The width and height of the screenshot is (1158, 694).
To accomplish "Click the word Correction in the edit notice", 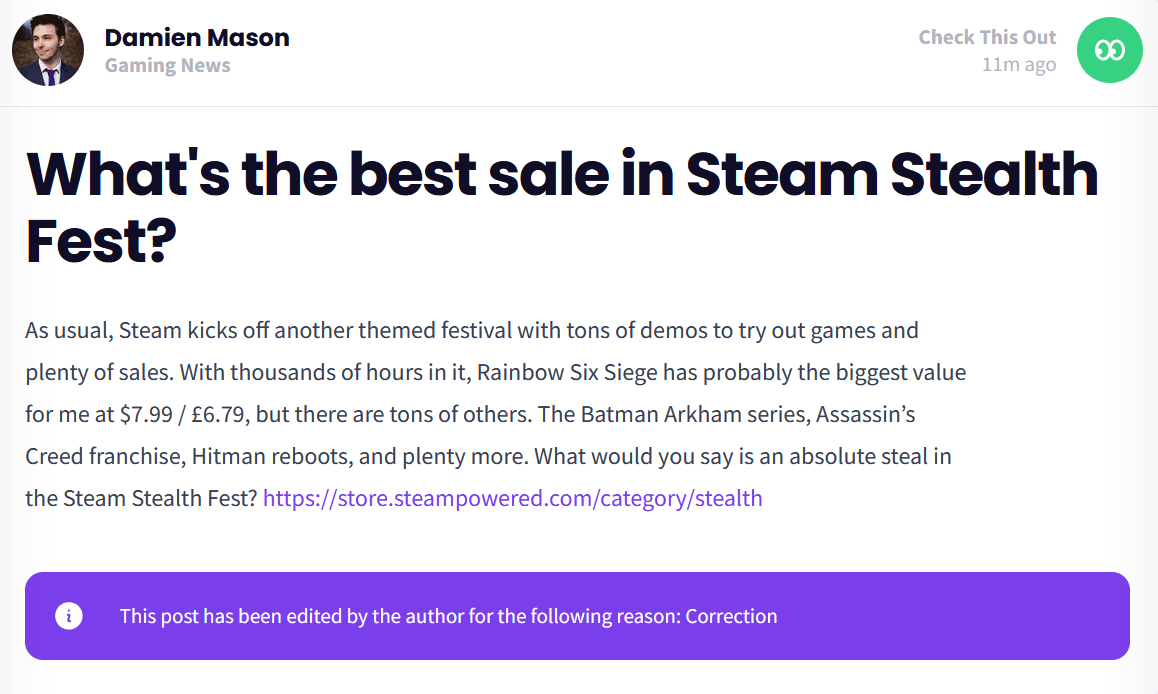I will point(731,616).
